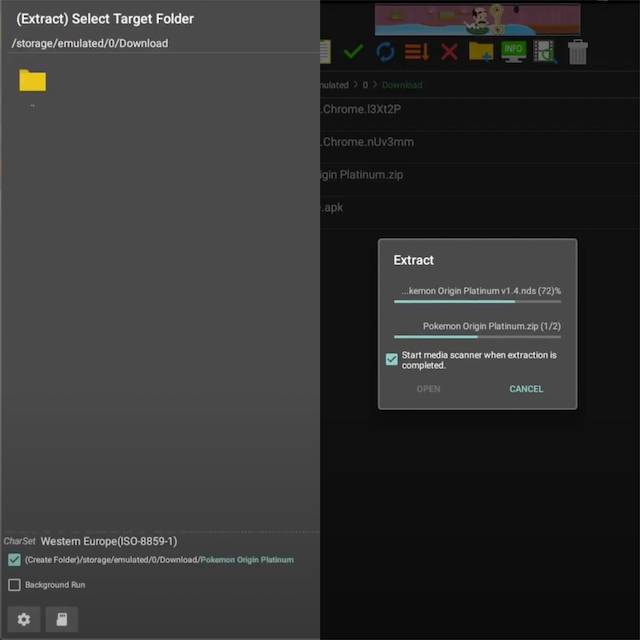Click the advertisement banner at top
This screenshot has width=640, height=640.
pos(477,19)
